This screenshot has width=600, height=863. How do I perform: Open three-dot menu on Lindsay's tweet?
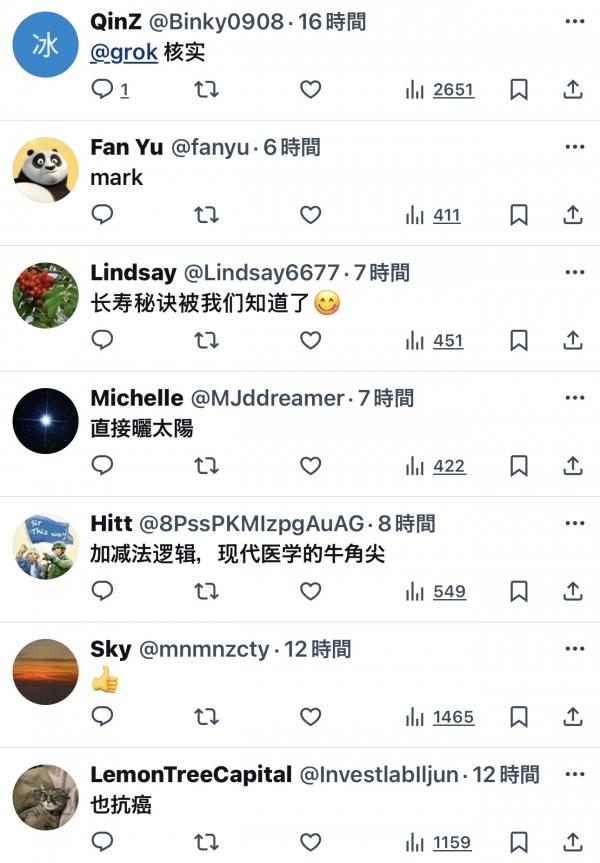click(575, 272)
